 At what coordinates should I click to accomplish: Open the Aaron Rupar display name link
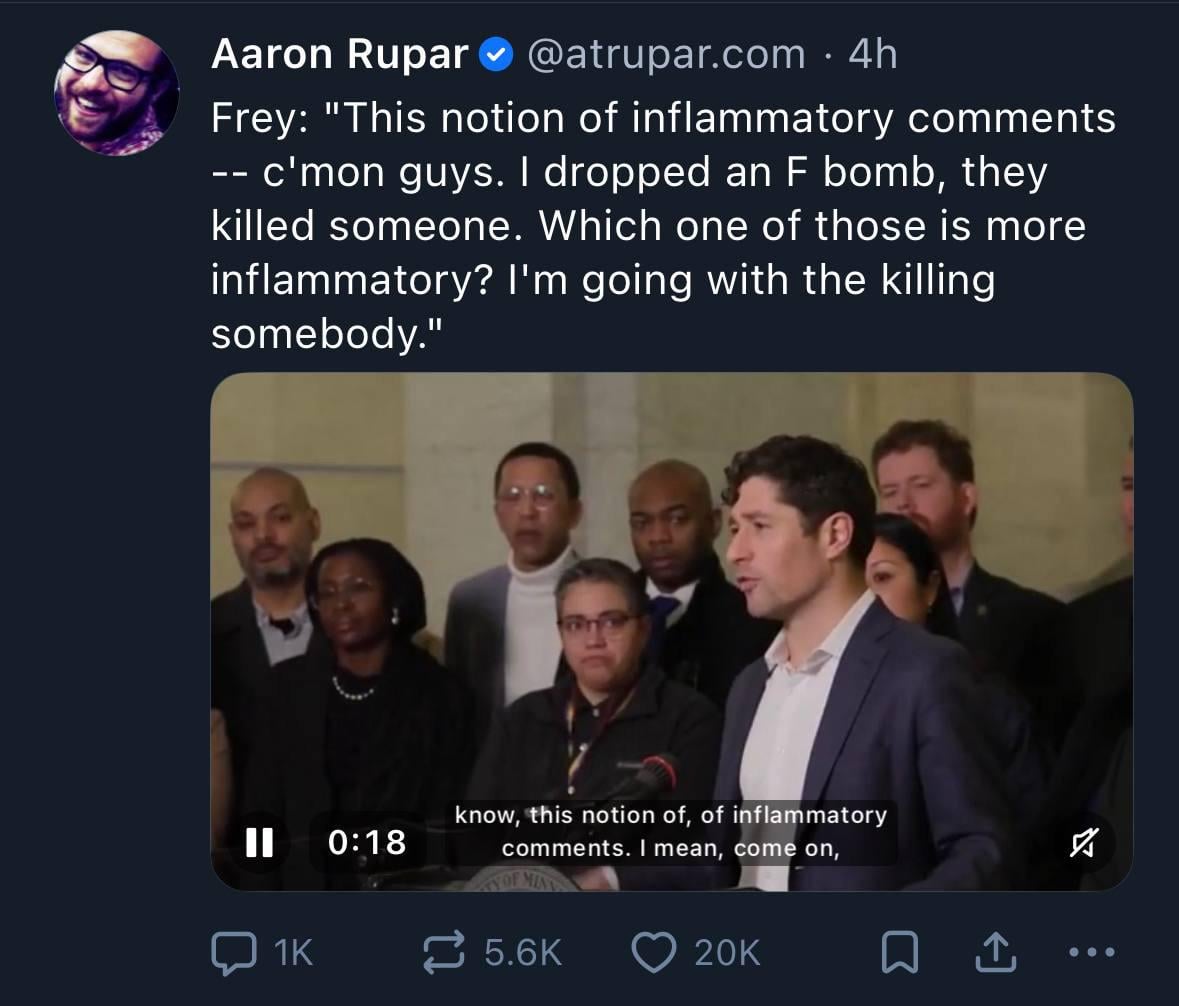(x=339, y=55)
